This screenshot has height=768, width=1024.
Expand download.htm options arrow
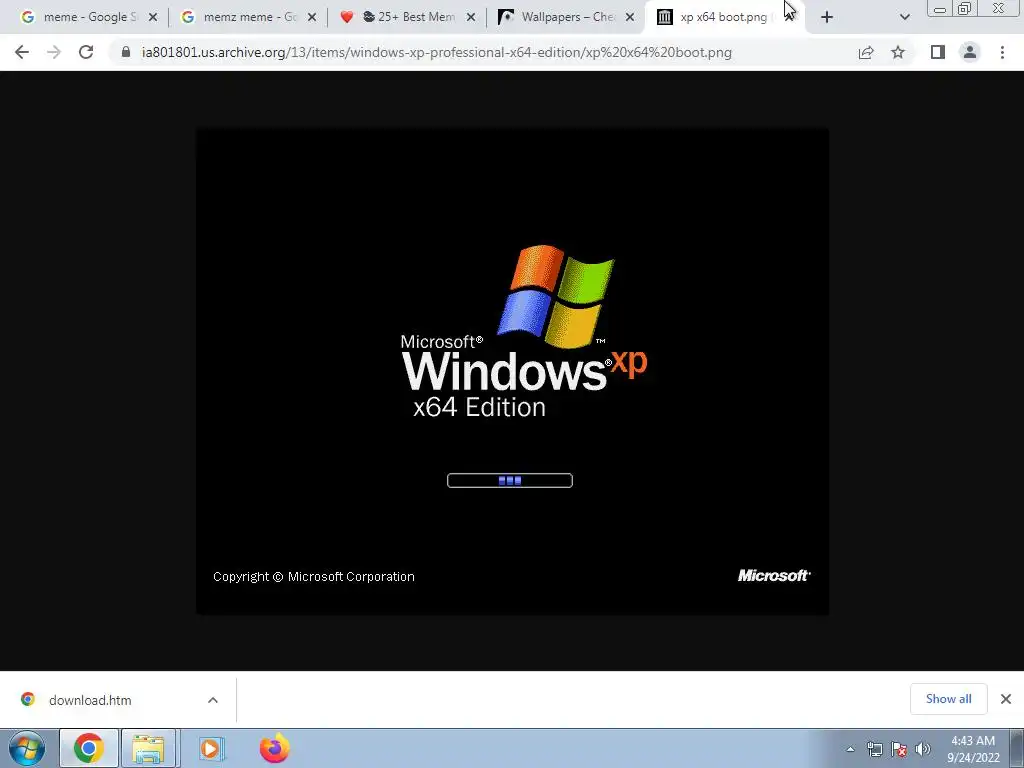pos(213,700)
